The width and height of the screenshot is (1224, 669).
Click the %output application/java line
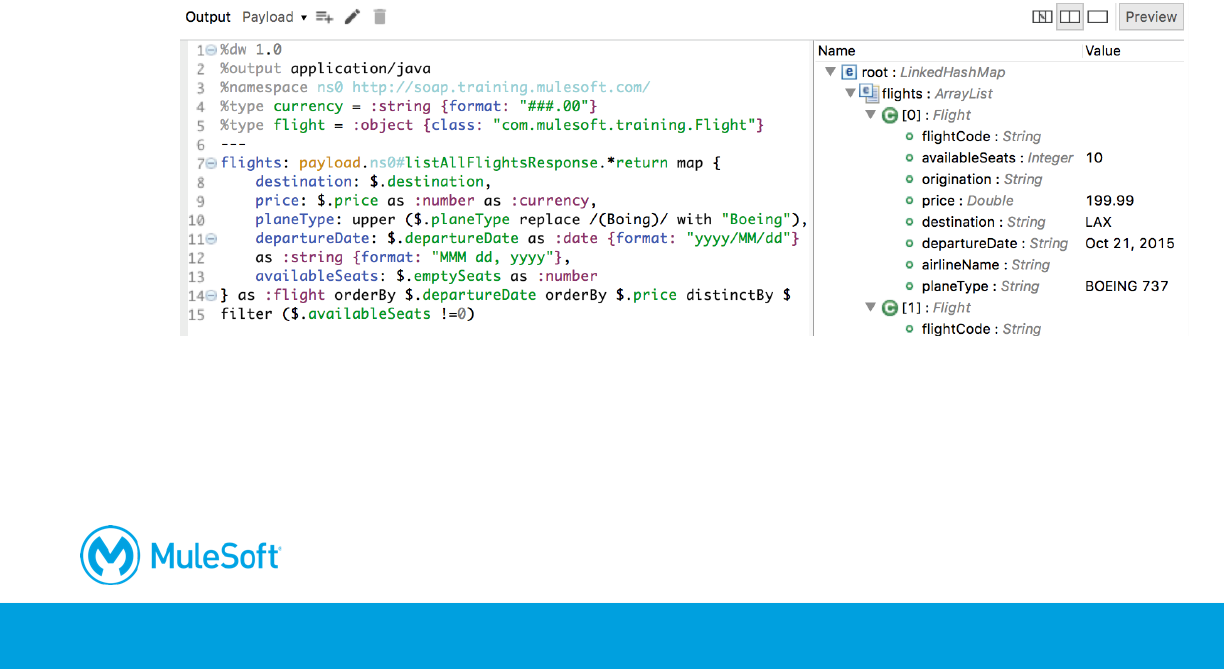click(x=326, y=69)
